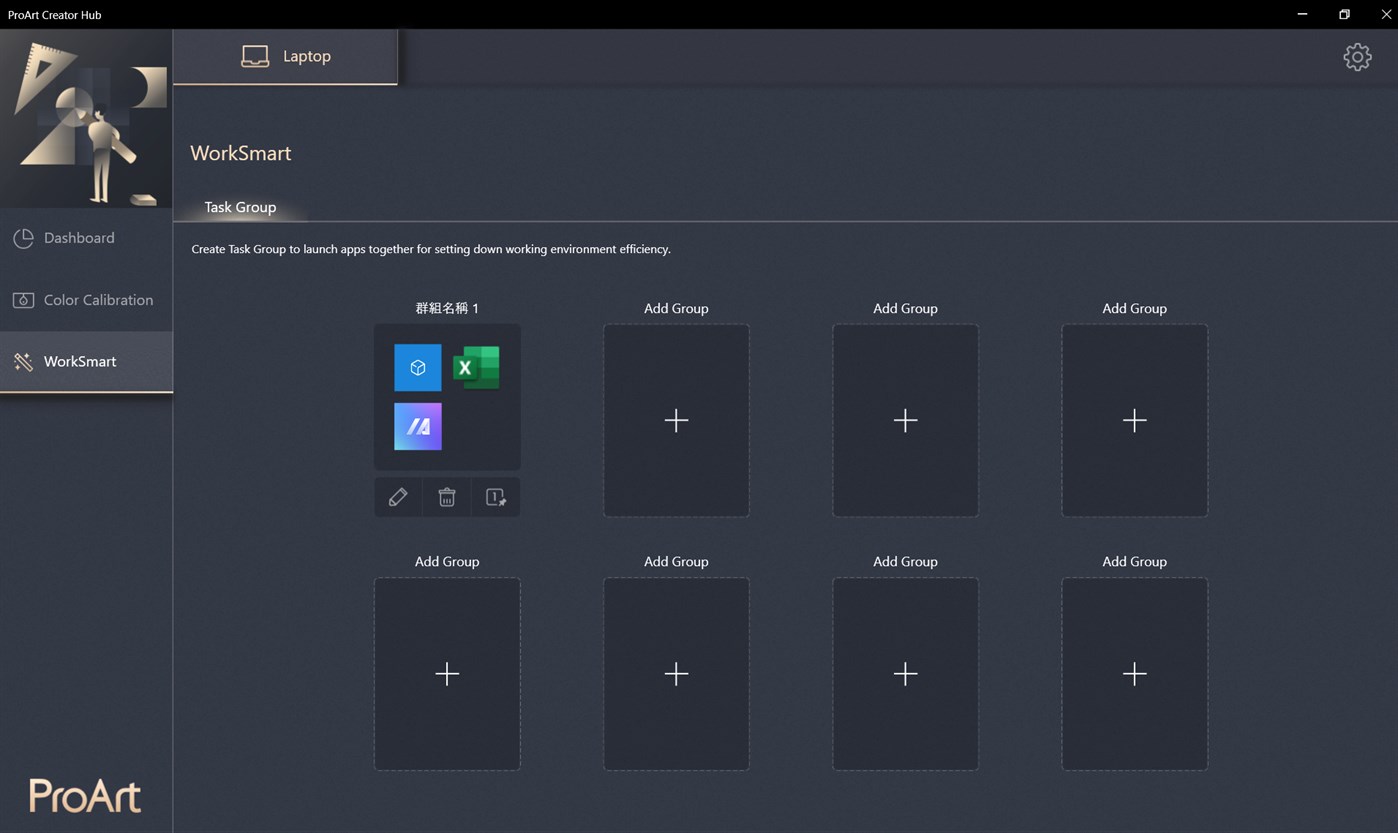Close the ProArt Creator Hub window

[x=1385, y=14]
